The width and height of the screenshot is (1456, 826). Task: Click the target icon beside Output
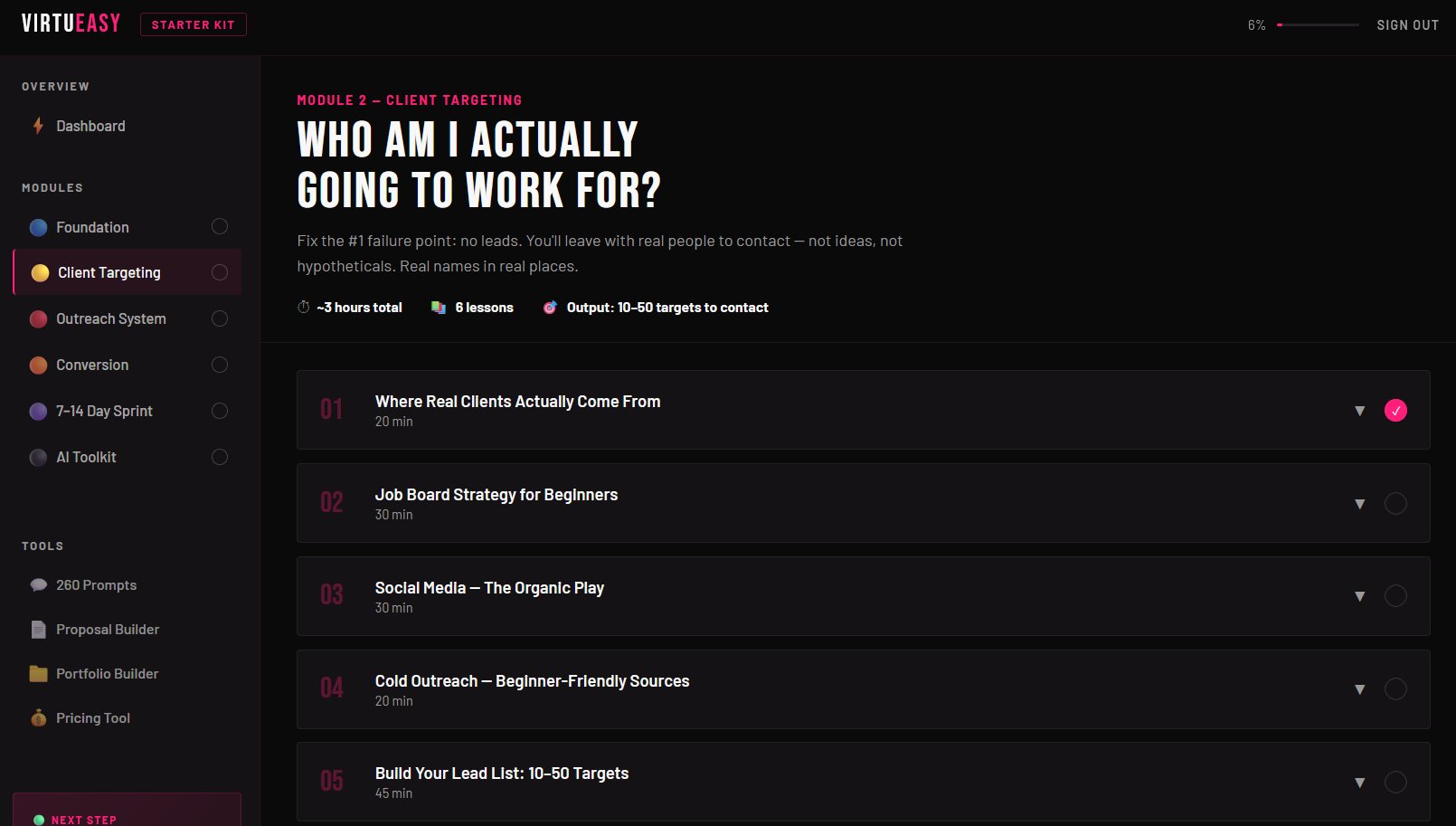click(550, 307)
